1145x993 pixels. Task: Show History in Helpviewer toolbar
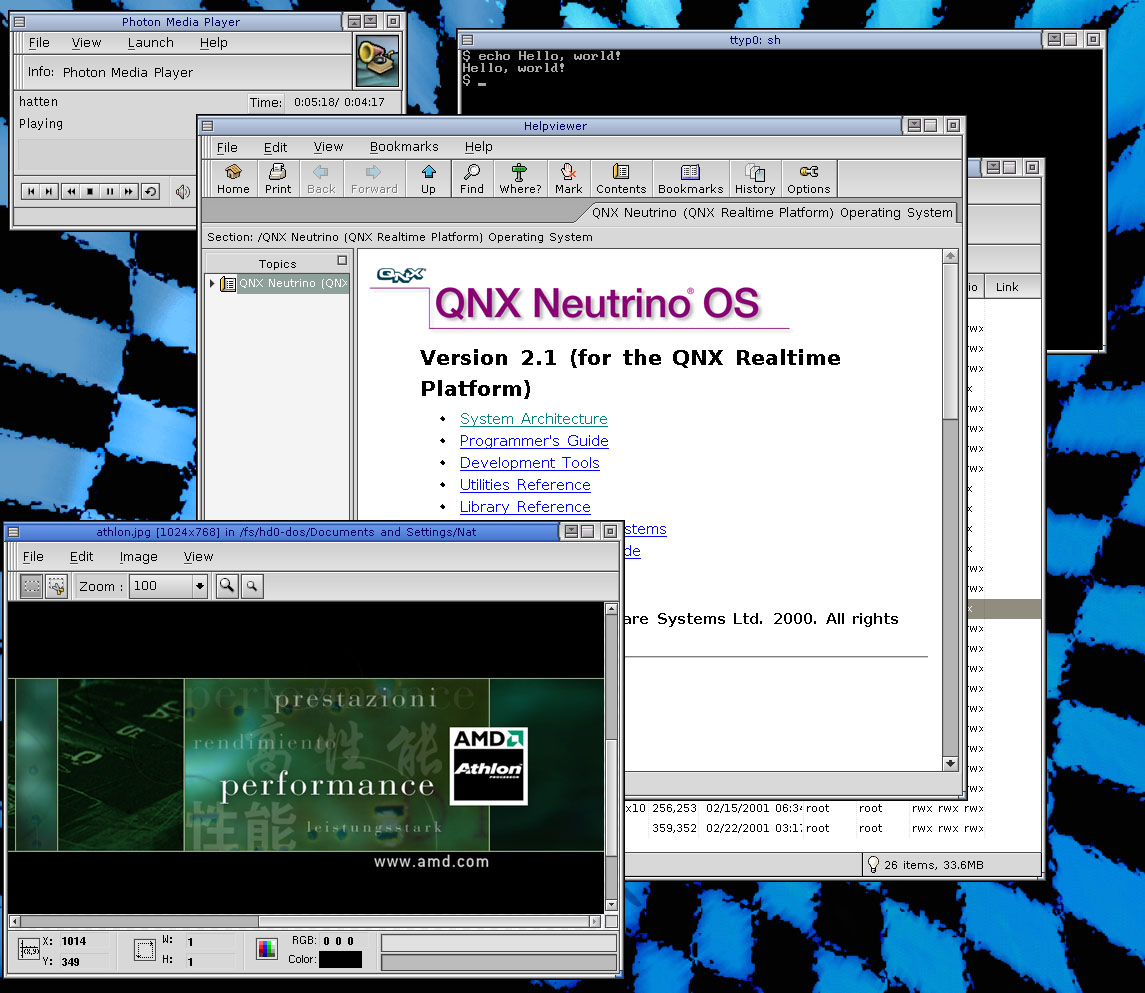(754, 179)
